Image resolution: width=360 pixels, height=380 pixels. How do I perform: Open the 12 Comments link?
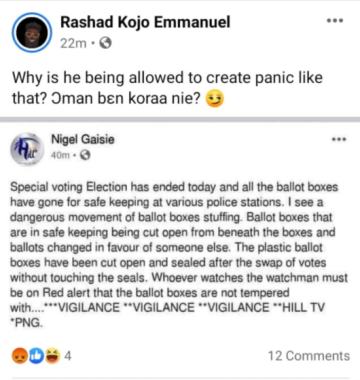[x=309, y=356]
